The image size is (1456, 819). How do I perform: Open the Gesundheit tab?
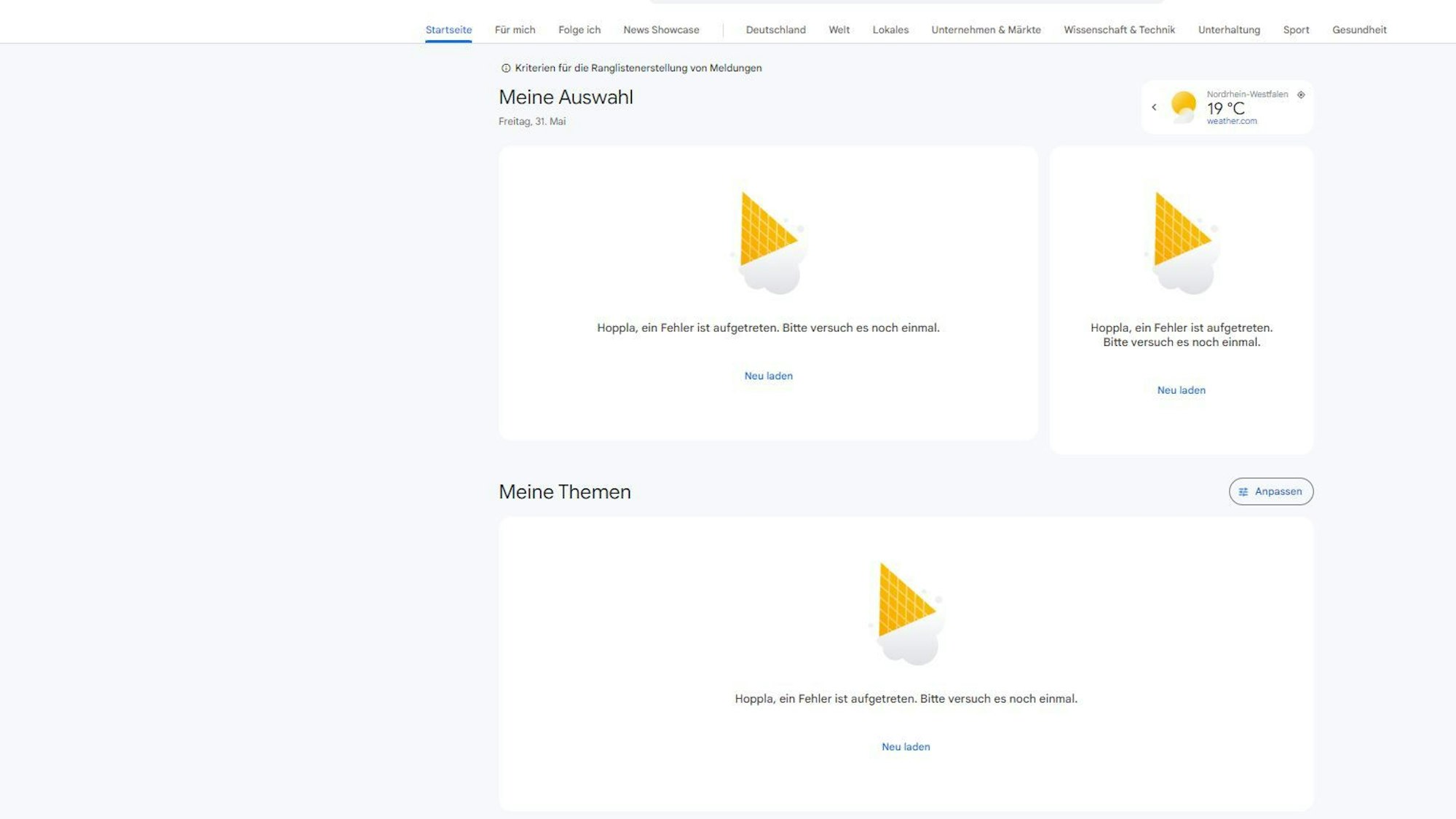(x=1358, y=30)
